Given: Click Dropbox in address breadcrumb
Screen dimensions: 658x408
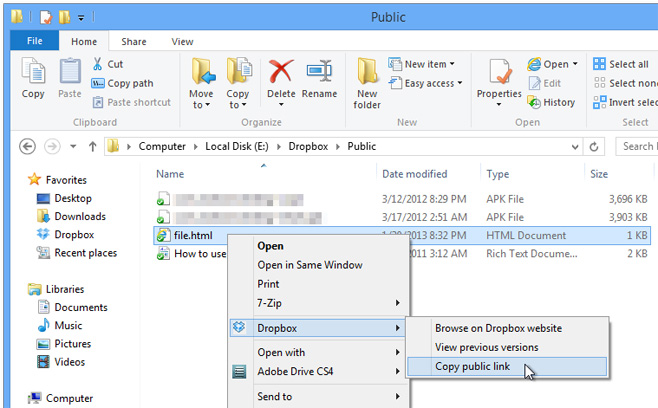Looking at the screenshot, I should [x=308, y=146].
